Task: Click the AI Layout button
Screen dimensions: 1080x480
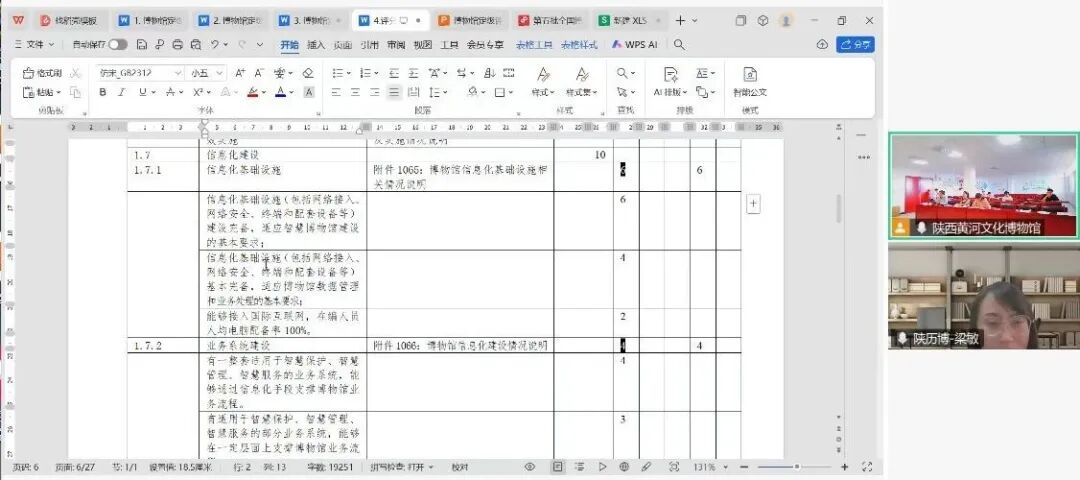Action: tap(671, 81)
